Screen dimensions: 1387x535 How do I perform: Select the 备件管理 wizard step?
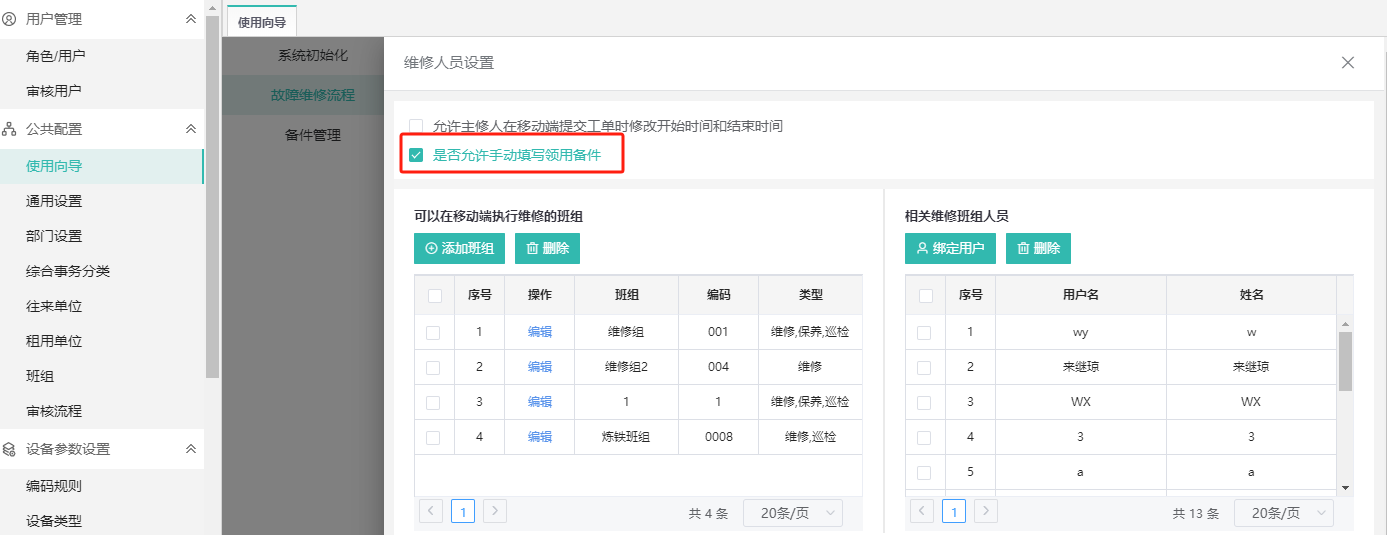click(313, 135)
